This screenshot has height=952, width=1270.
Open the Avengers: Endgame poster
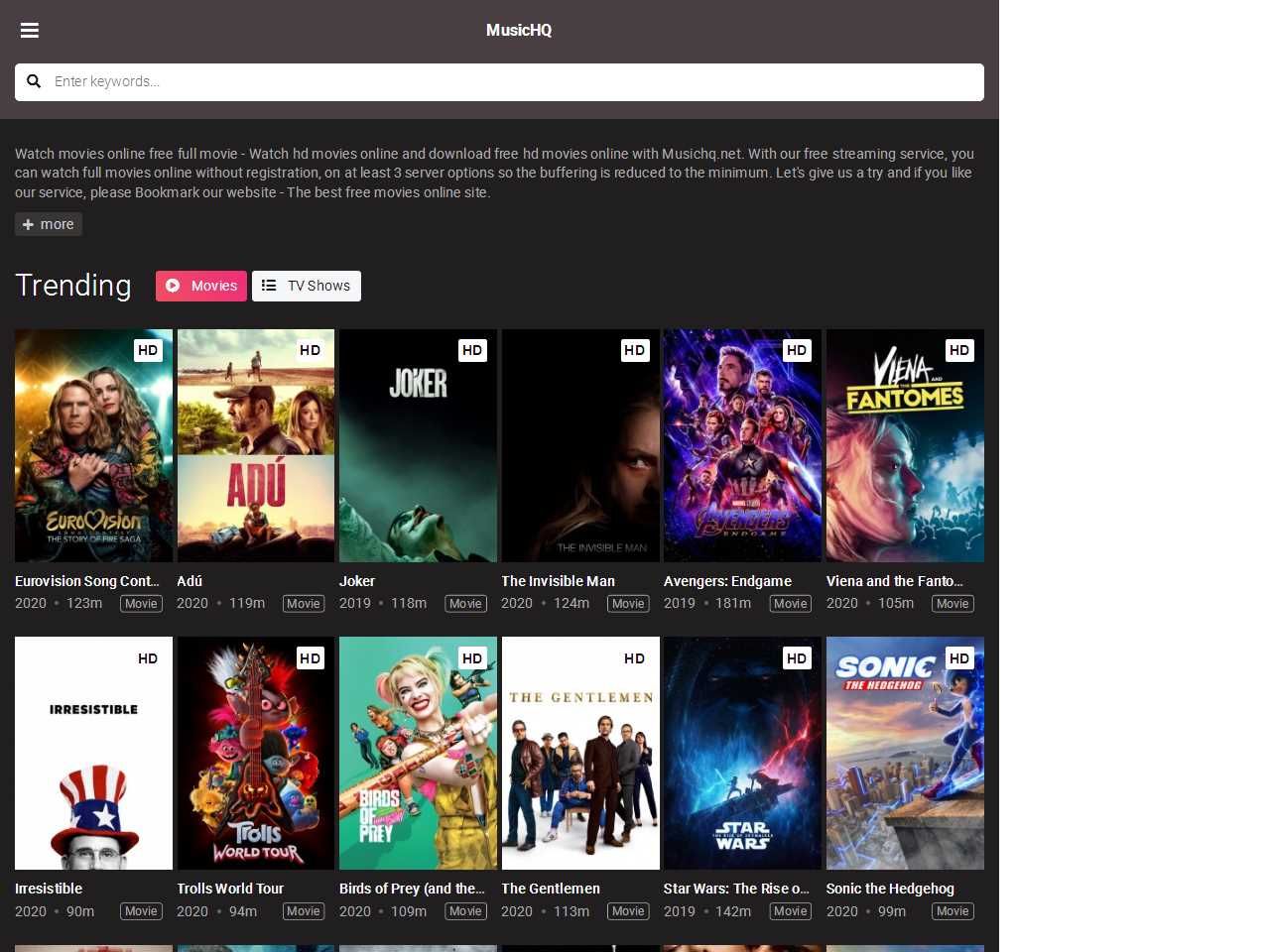742,445
